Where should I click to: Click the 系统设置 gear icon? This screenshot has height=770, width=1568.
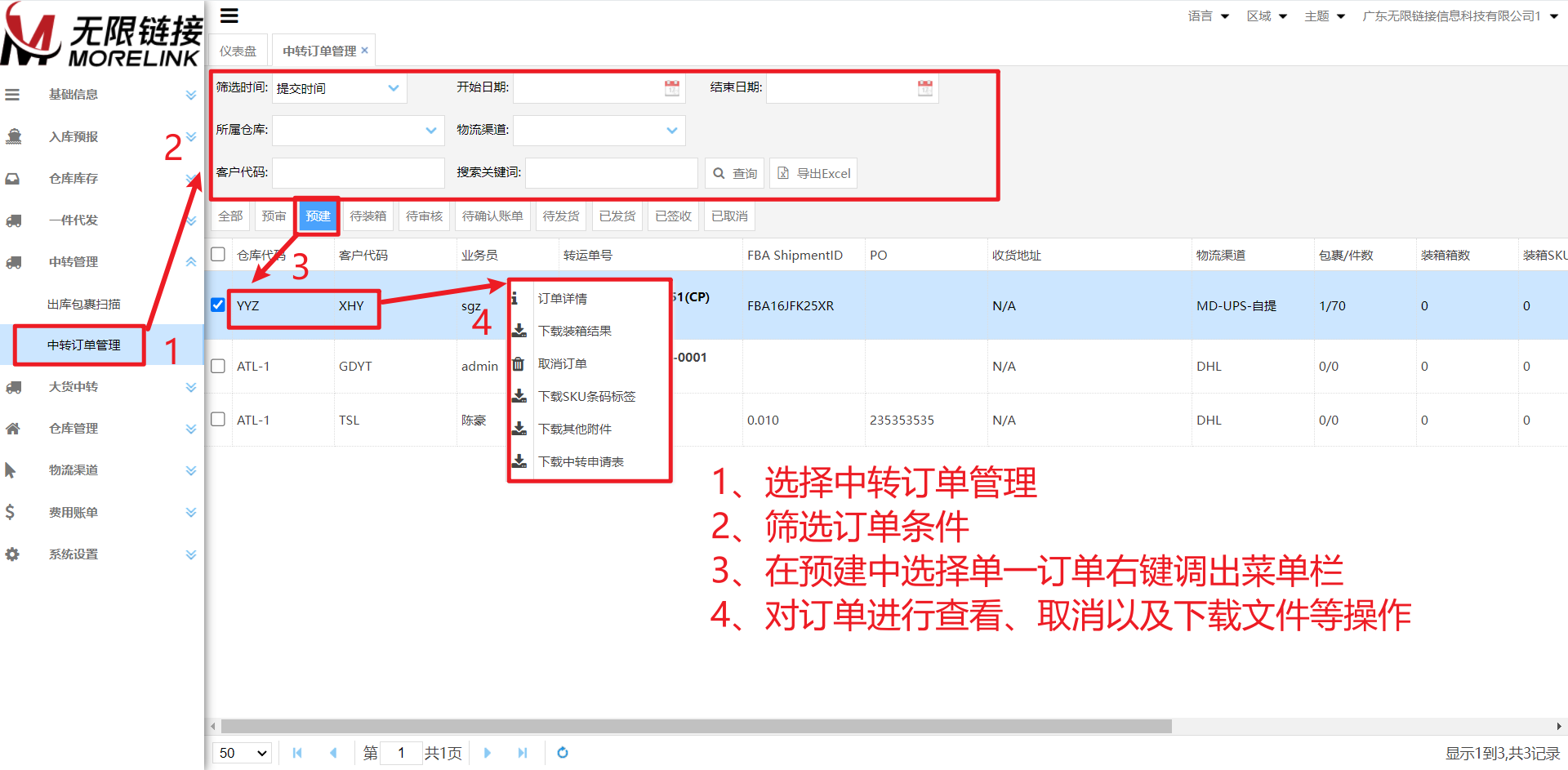coord(12,554)
